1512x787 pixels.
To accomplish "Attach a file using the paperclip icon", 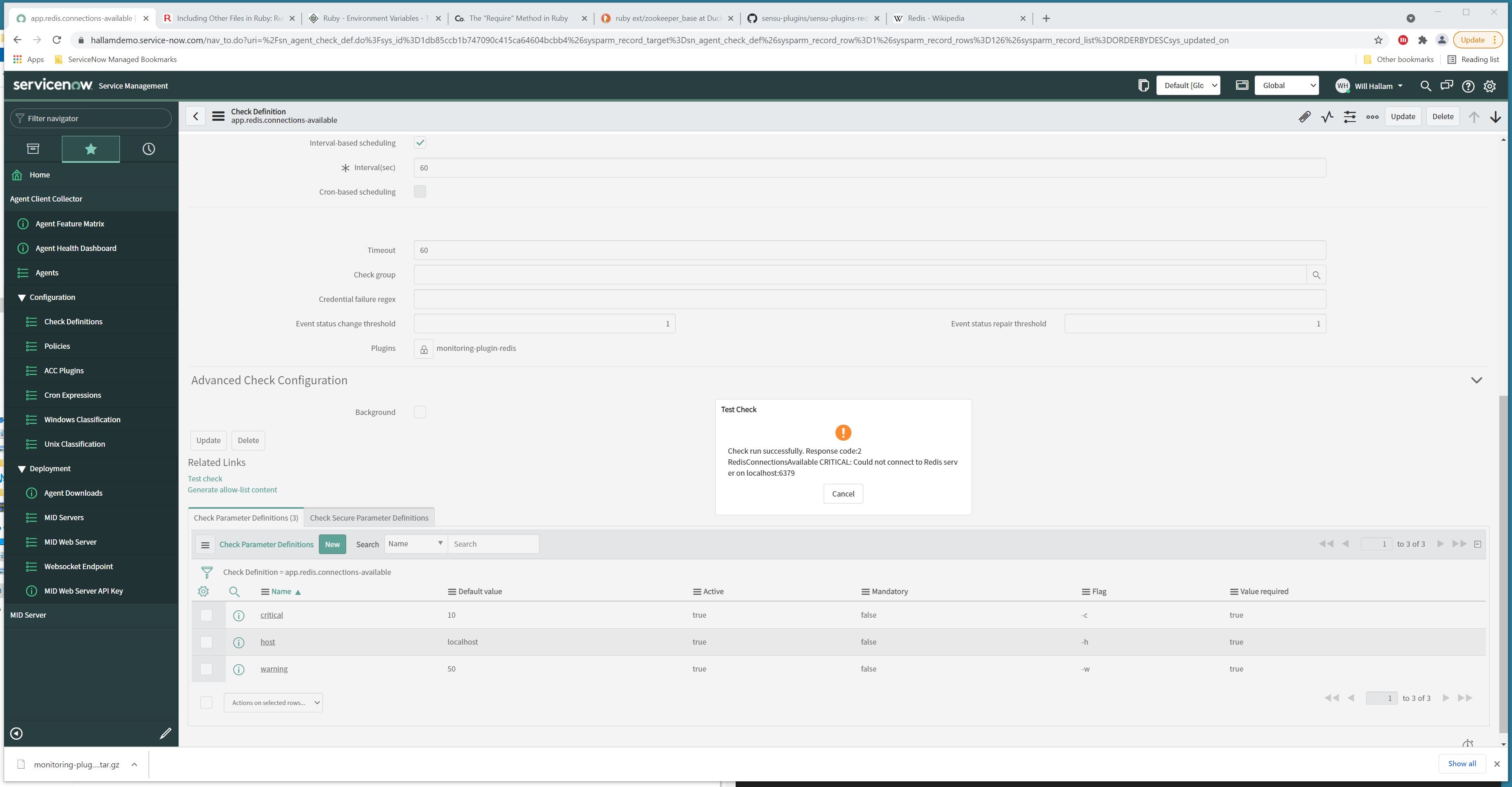I will pyautogui.click(x=1304, y=116).
